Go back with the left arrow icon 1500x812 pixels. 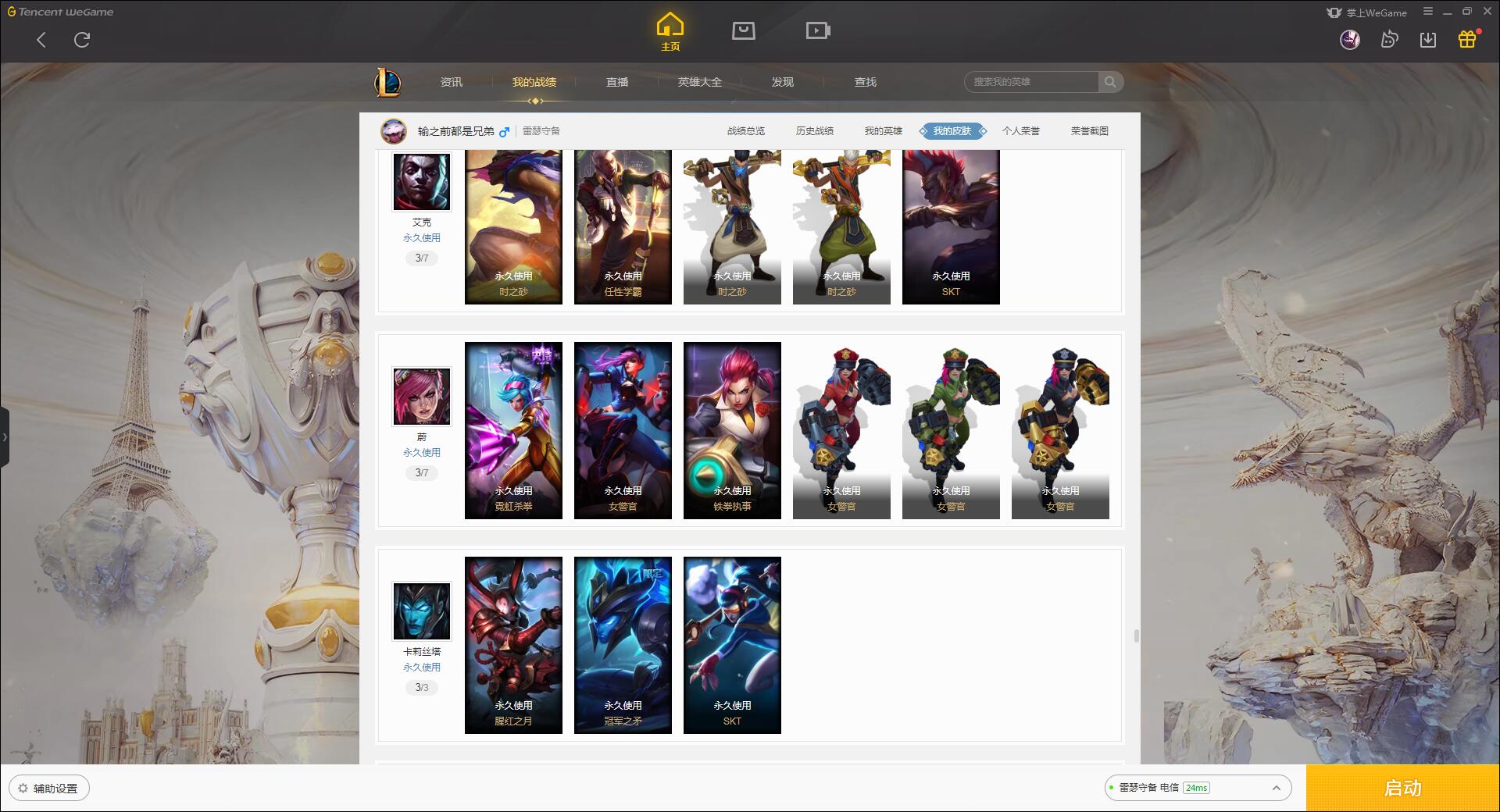(41, 40)
